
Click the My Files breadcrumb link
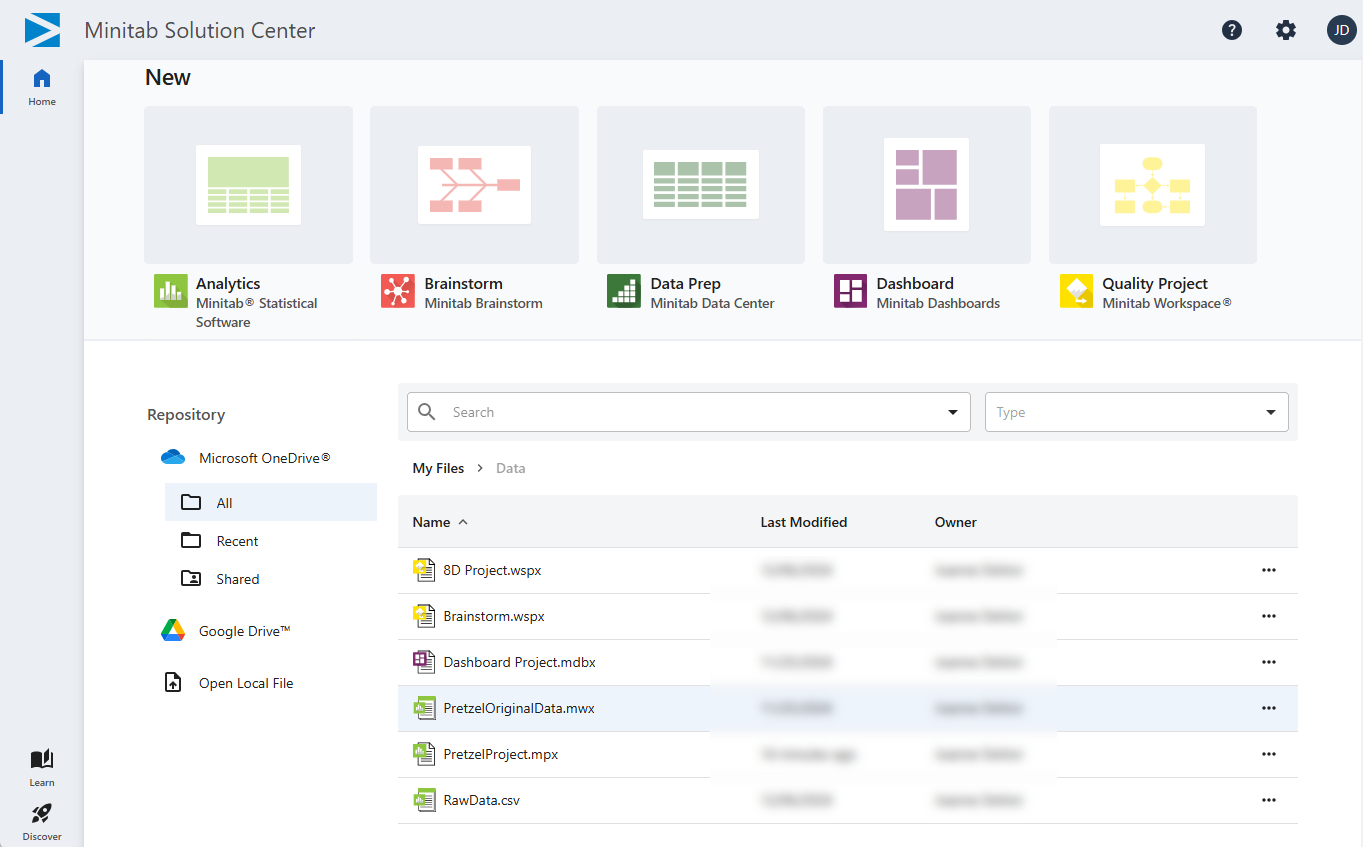pyautogui.click(x=438, y=468)
